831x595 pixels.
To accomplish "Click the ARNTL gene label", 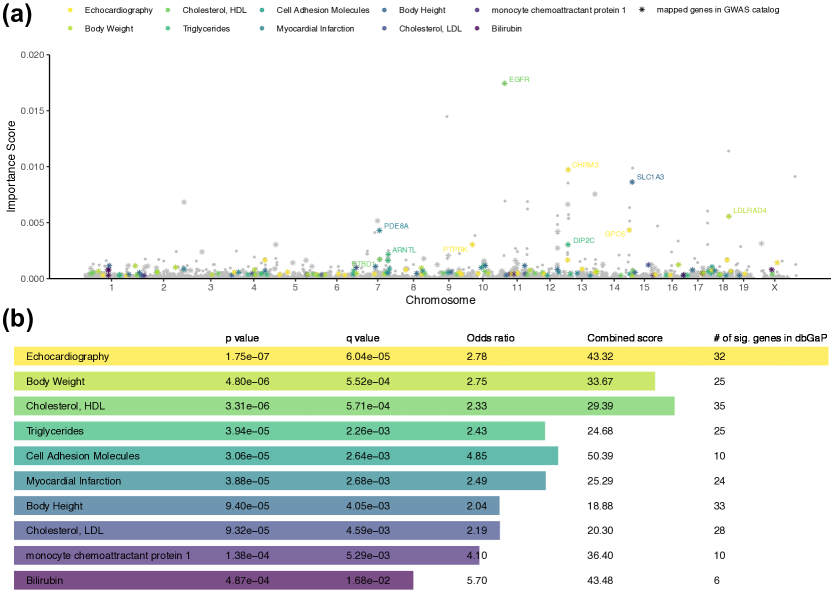I will (x=404, y=250).
